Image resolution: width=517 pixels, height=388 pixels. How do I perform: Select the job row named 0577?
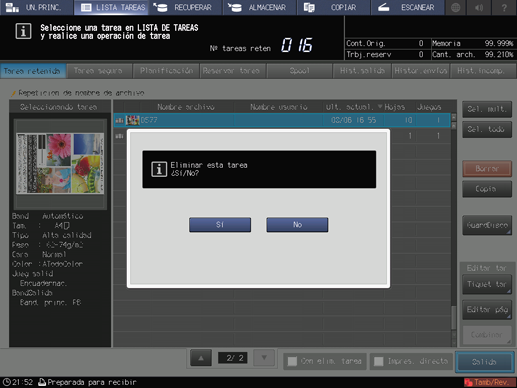click(x=282, y=120)
